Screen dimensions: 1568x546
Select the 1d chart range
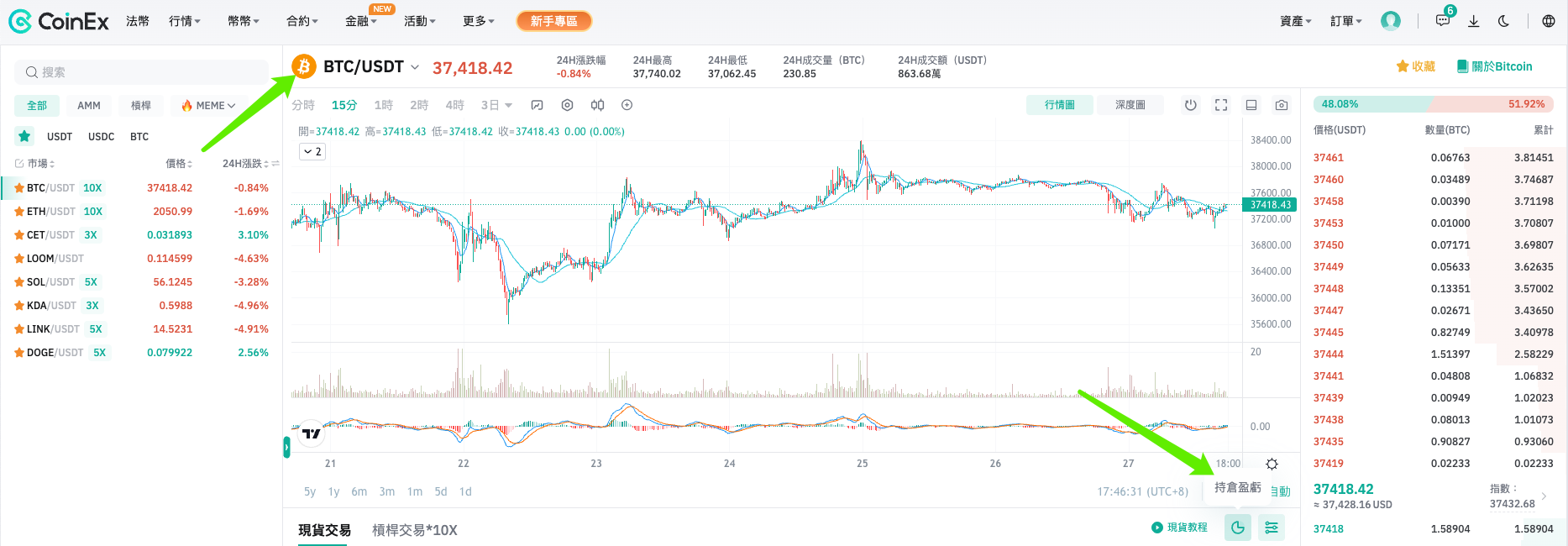465,491
